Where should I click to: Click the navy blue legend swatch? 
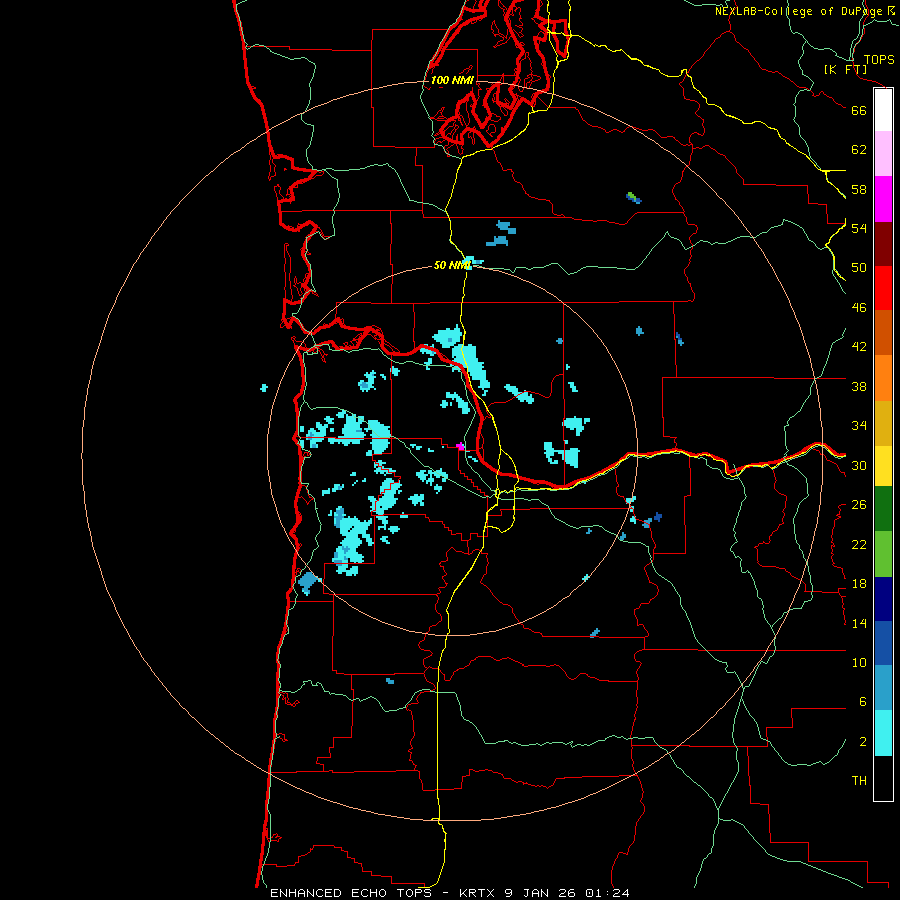pos(883,599)
